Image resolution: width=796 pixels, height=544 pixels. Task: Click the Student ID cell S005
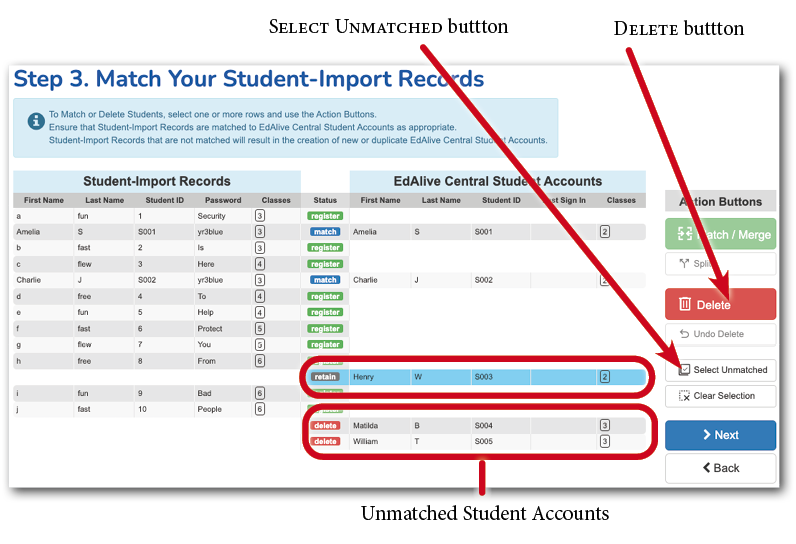point(483,441)
